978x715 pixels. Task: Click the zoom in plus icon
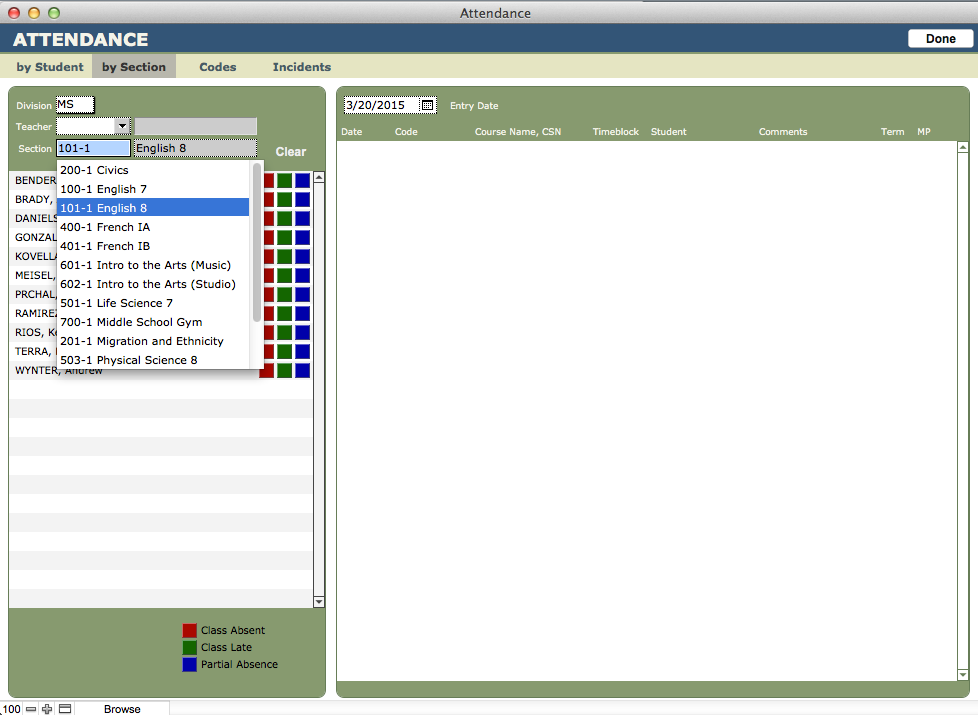point(47,708)
